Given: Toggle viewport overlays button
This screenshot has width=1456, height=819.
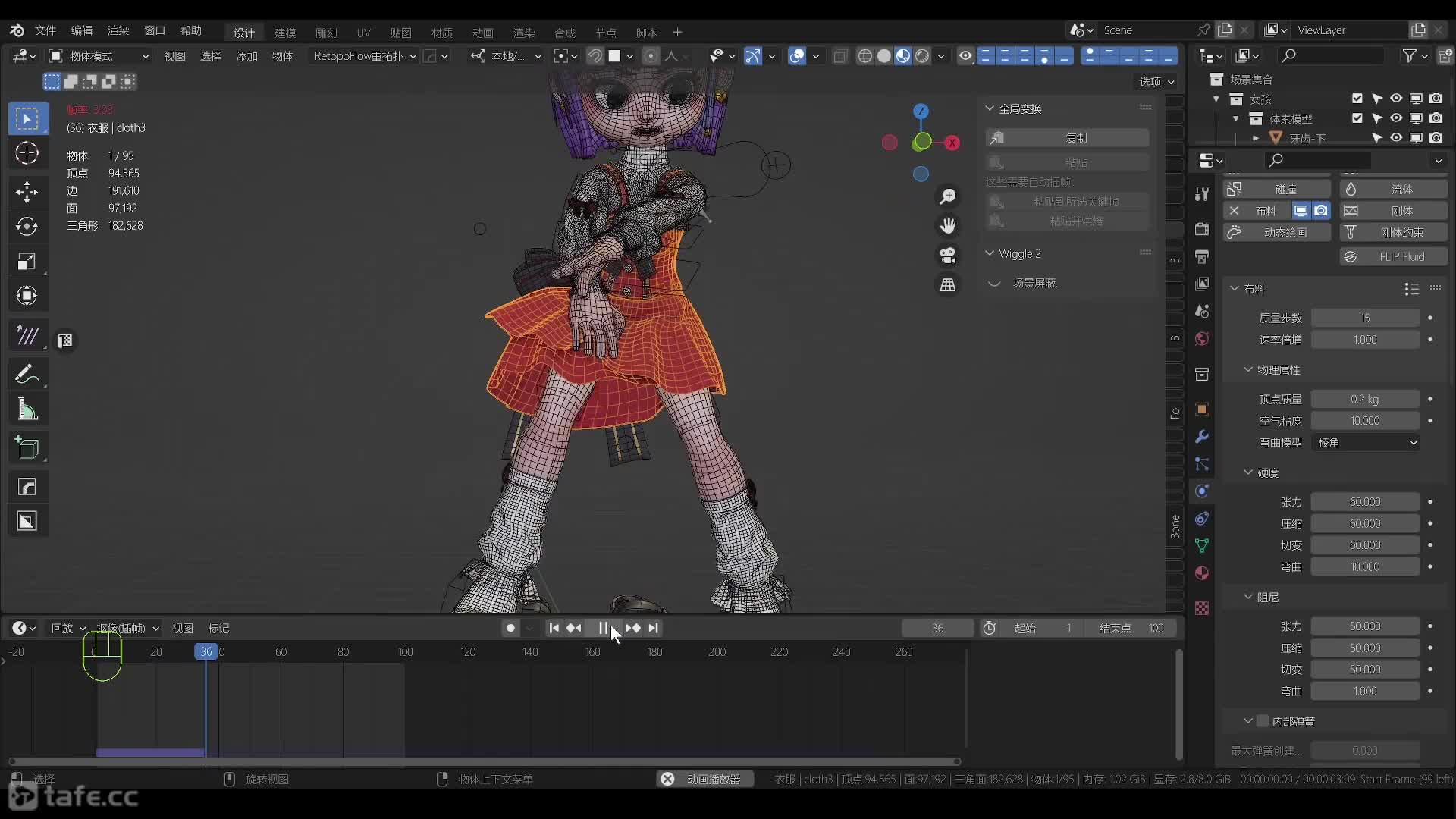Looking at the screenshot, I should [797, 56].
